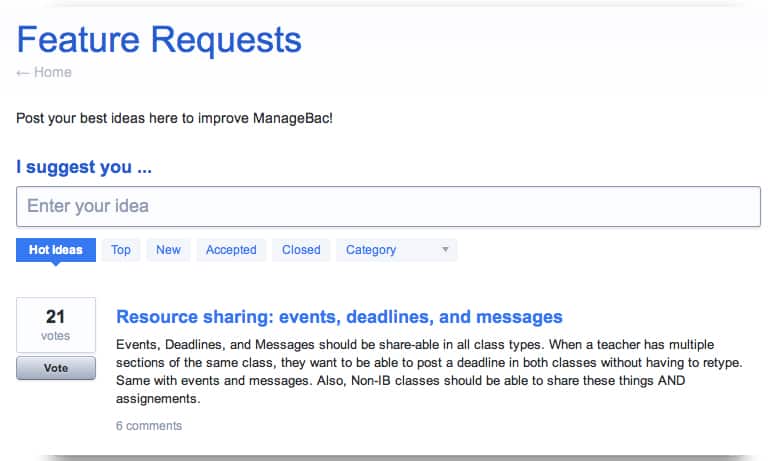Click the Resource sharing idea description paragraph
Viewport: 768px width, 461px height.
pyautogui.click(x=429, y=371)
